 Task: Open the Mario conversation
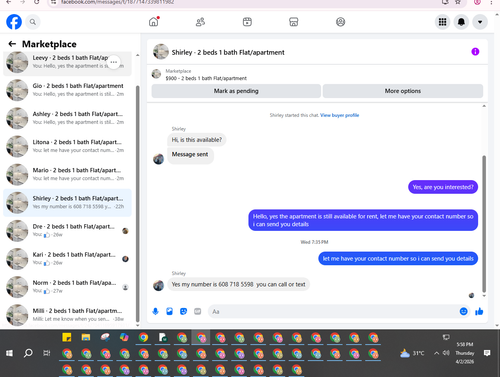pyautogui.click(x=67, y=174)
